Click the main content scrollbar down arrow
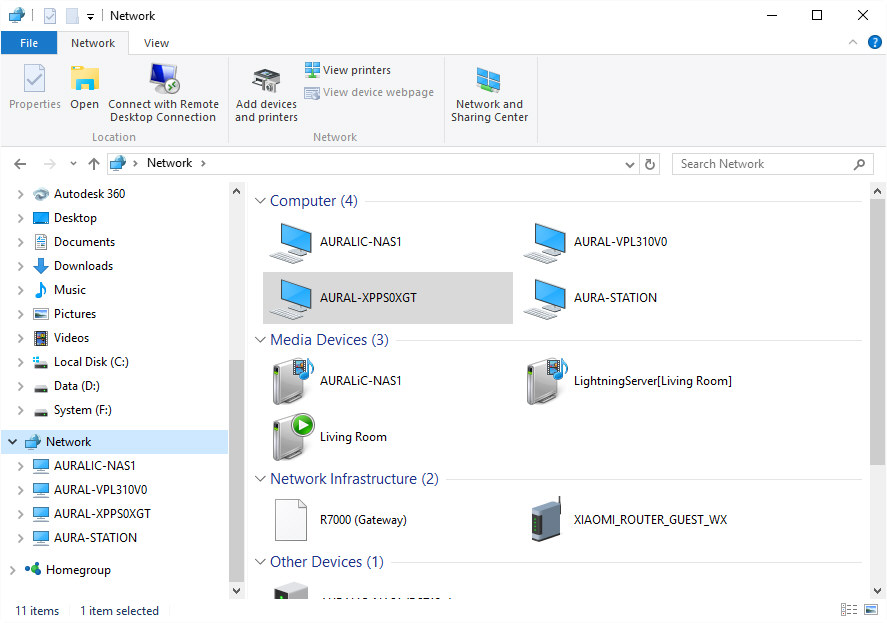Screen dimensions: 887x623 (x=877, y=590)
